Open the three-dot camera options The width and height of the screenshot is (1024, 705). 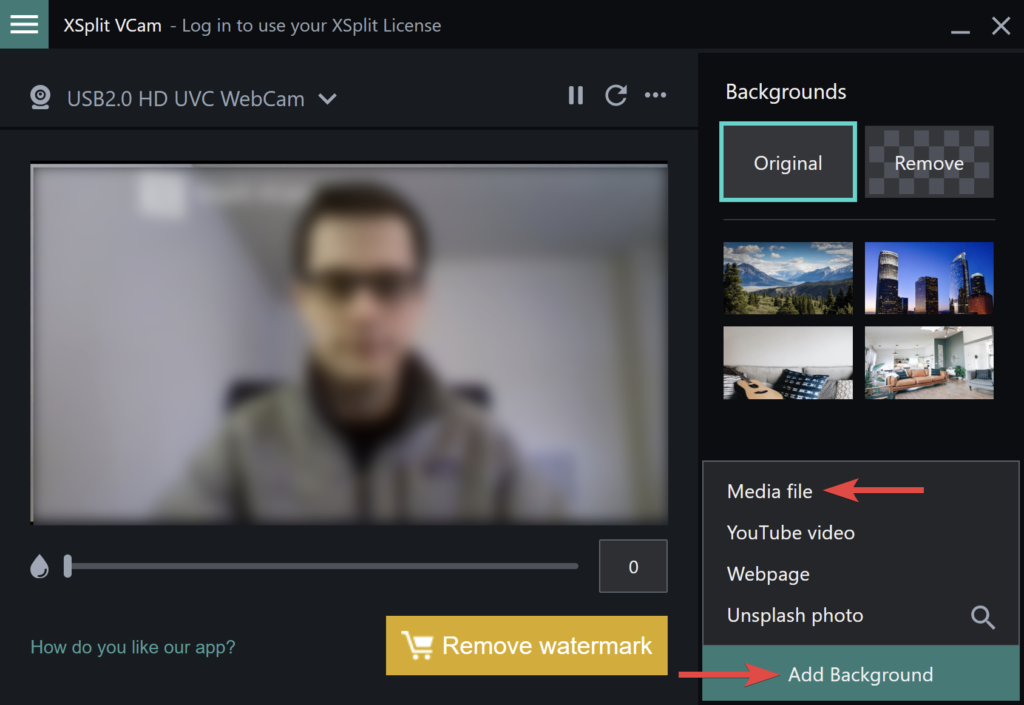pyautogui.click(x=655, y=95)
